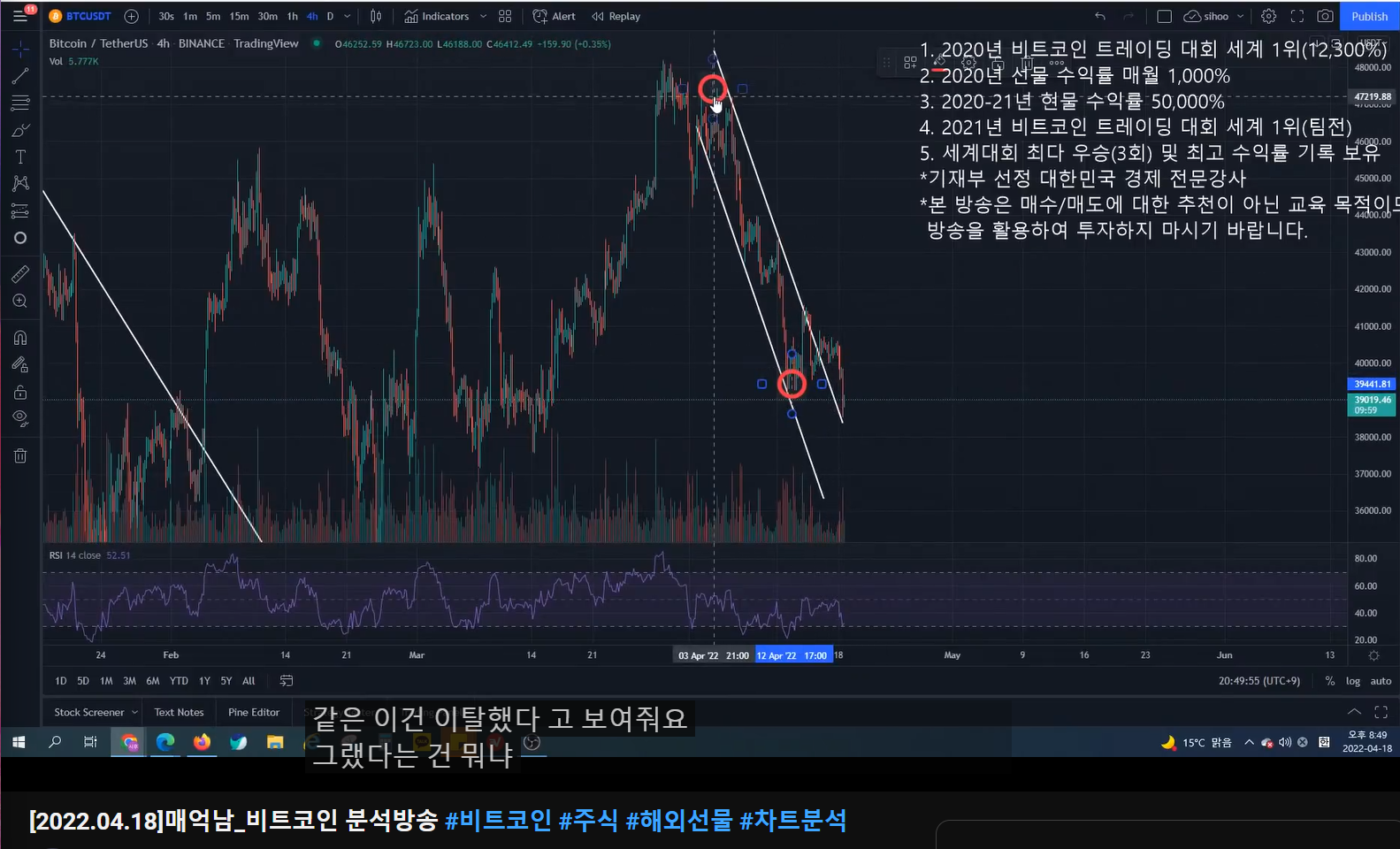Switch to the 1m interval
This screenshot has width=1400, height=849.
[x=190, y=16]
